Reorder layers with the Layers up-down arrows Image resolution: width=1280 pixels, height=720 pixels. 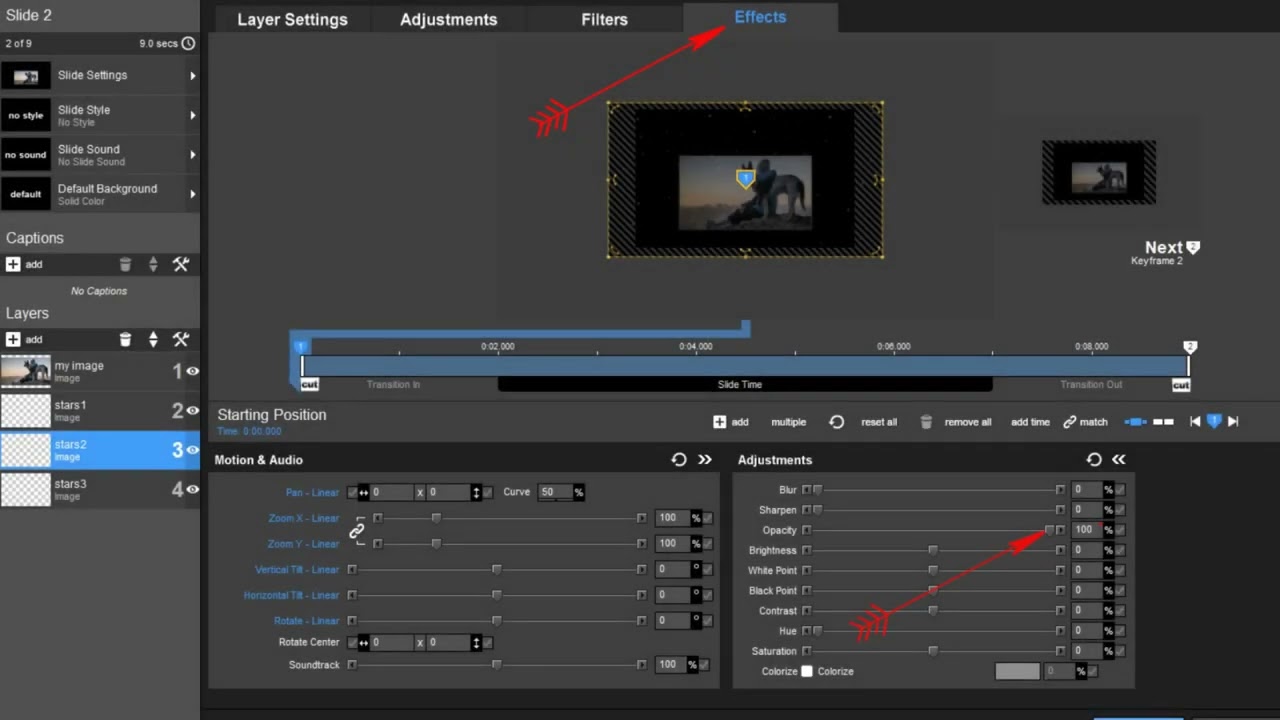tap(153, 339)
